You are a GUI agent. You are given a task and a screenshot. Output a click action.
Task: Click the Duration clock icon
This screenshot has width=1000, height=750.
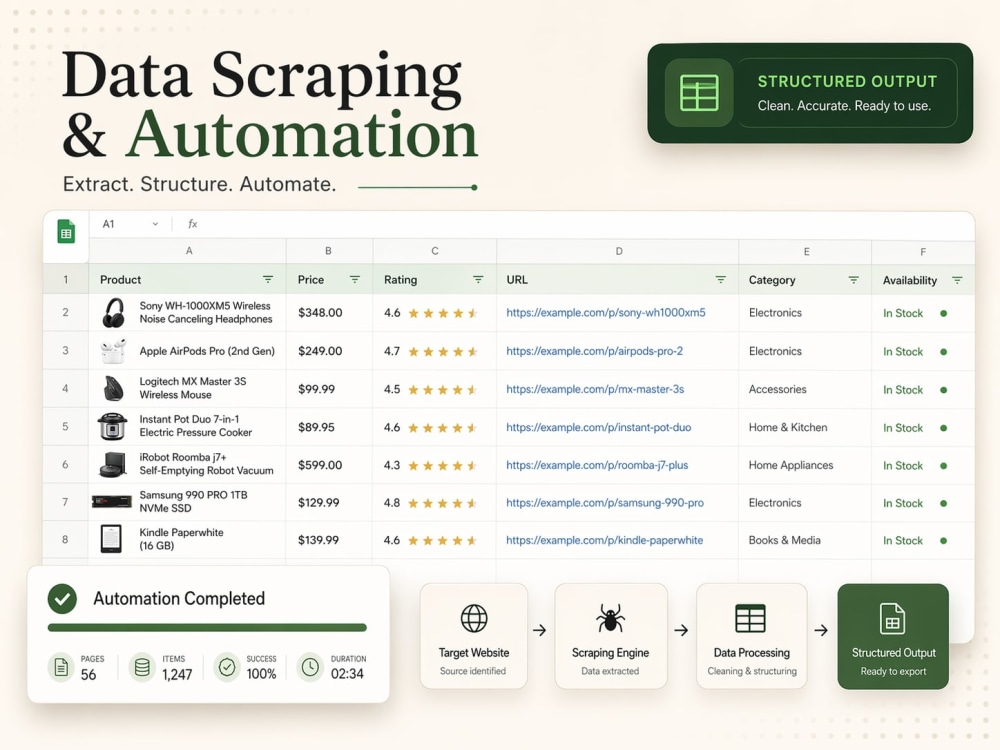310,667
